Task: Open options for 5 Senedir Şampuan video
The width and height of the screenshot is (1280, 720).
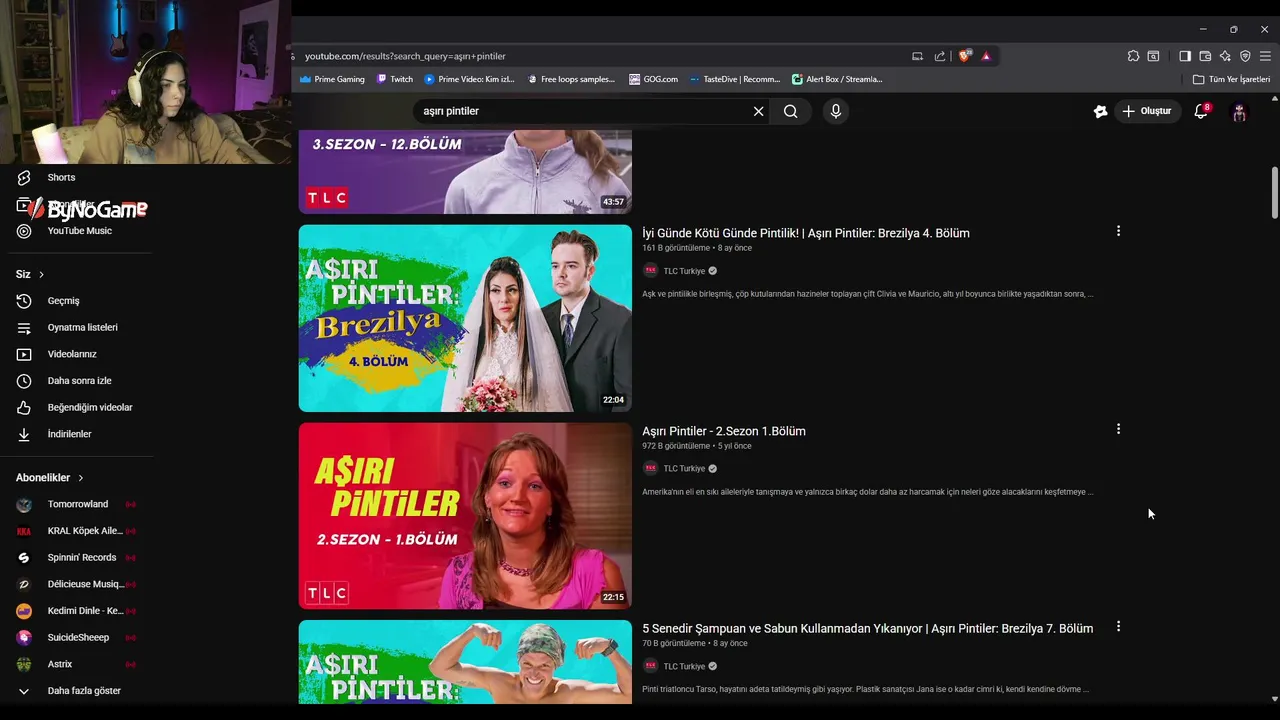Action: pyautogui.click(x=1118, y=627)
